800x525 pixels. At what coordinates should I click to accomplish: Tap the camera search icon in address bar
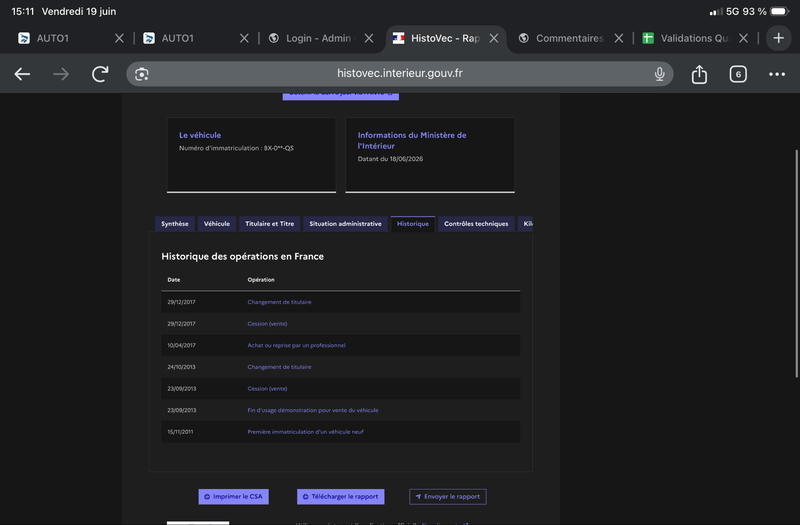[142, 74]
